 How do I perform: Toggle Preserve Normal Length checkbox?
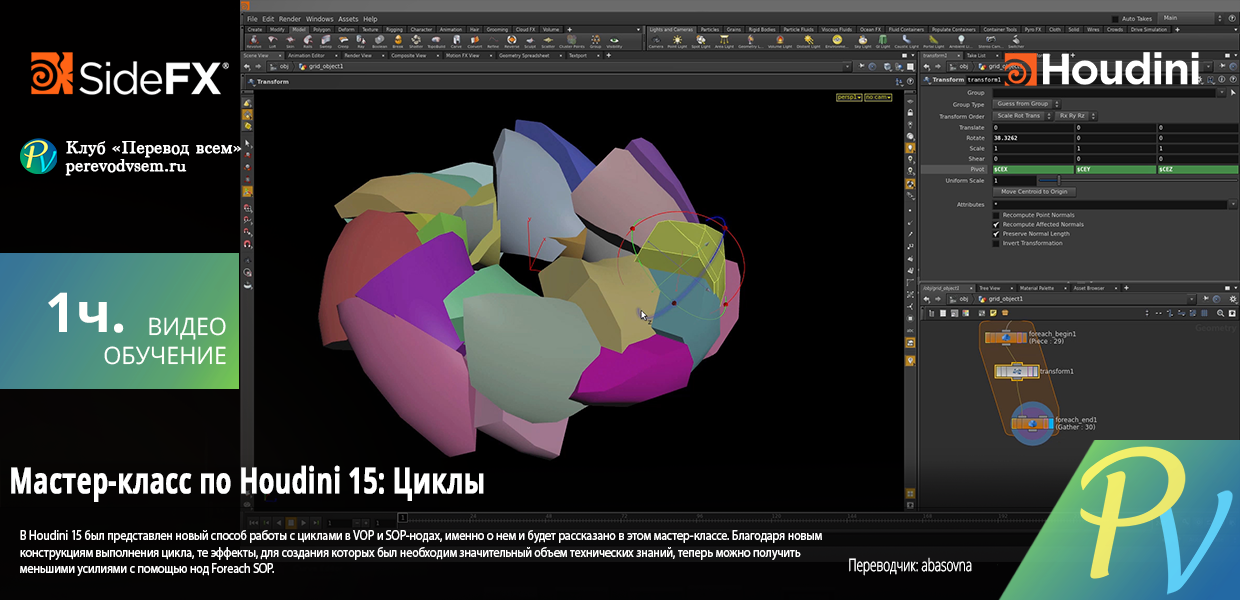tap(996, 234)
